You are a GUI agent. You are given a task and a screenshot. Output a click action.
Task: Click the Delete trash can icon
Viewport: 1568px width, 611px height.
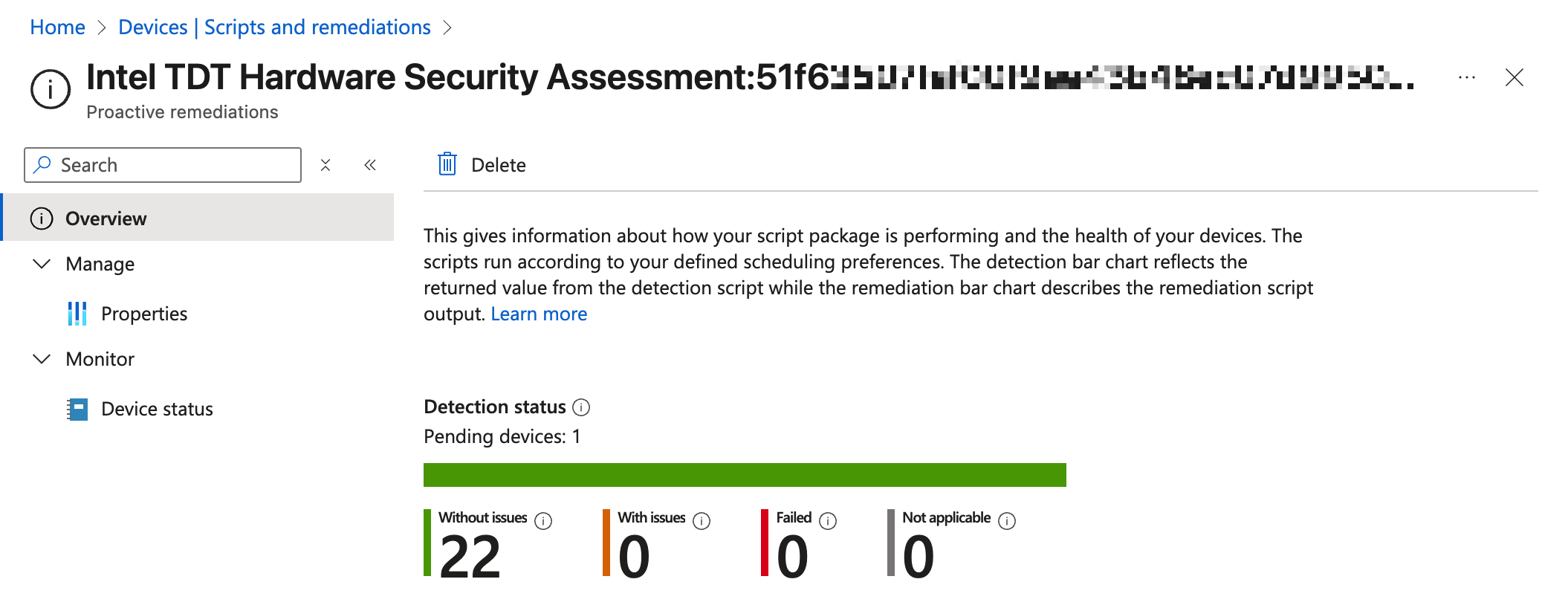pyautogui.click(x=447, y=164)
